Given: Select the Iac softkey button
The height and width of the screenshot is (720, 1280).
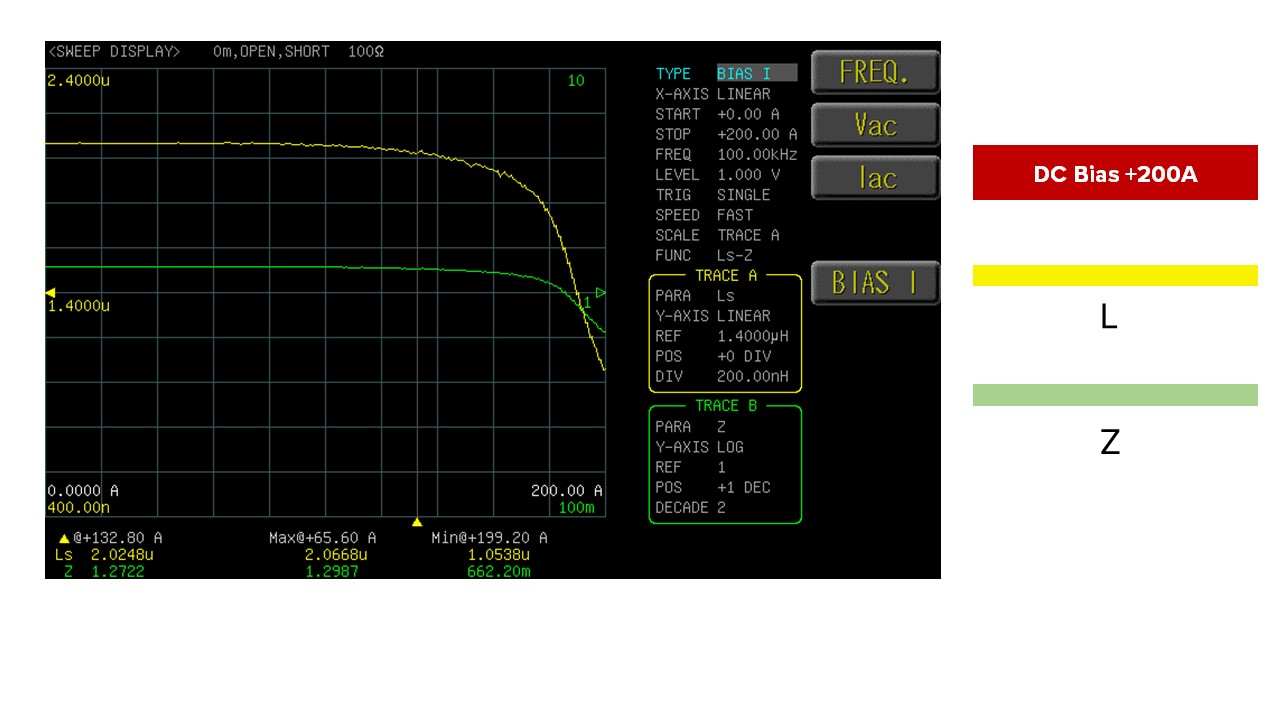Looking at the screenshot, I should coord(875,178).
